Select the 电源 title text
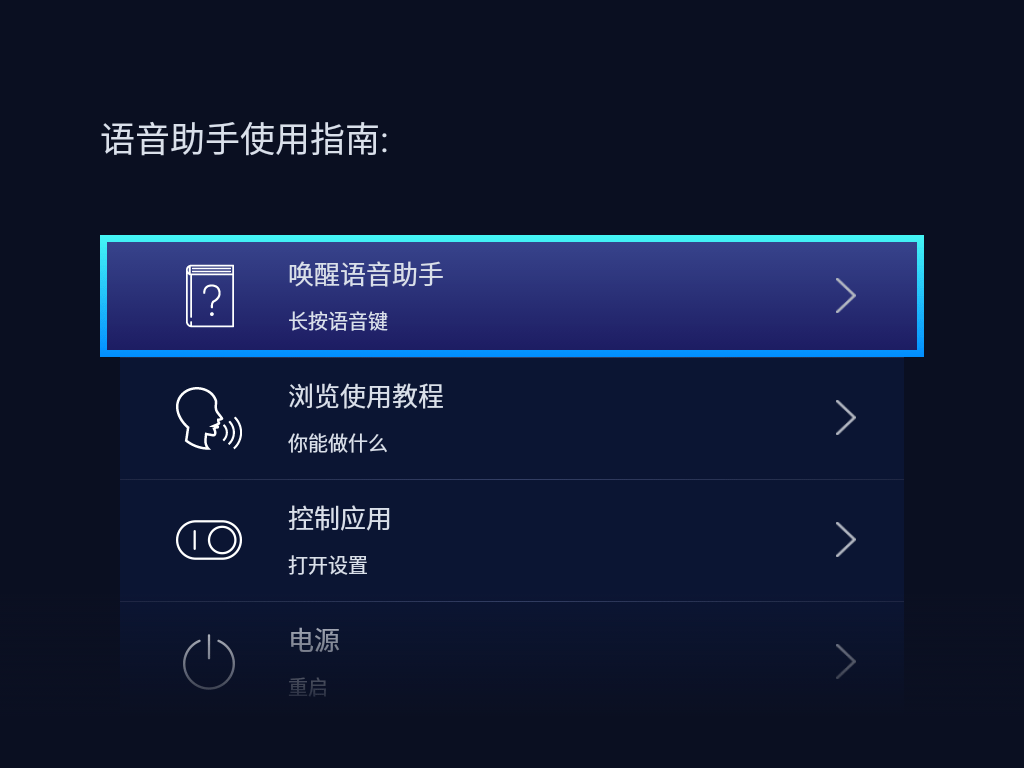 coord(314,640)
